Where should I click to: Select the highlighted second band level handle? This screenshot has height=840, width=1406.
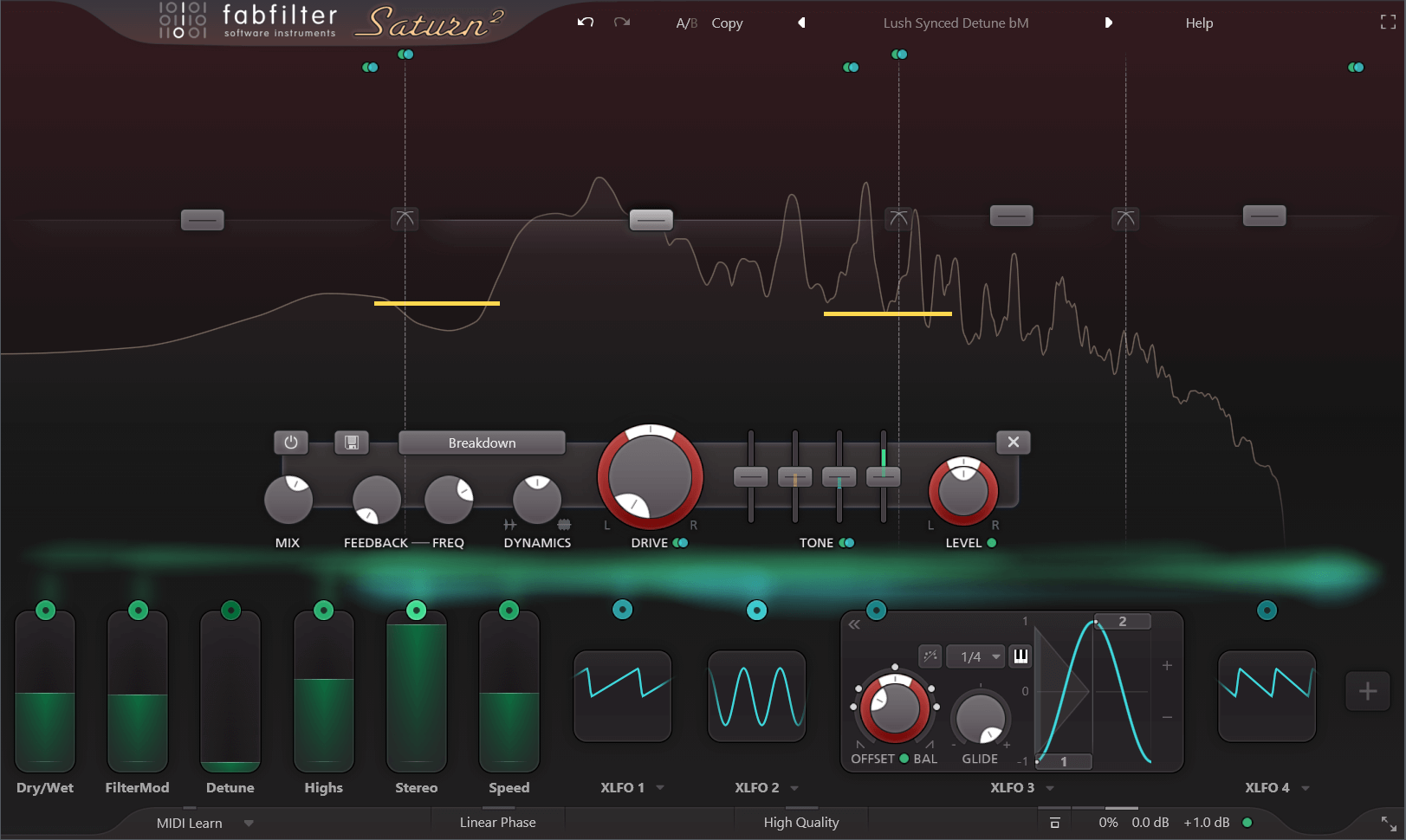651,220
